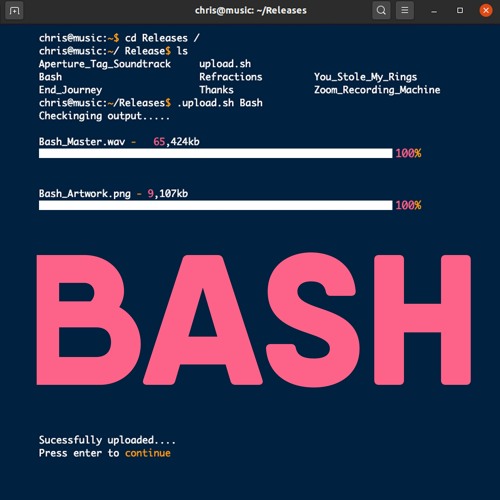Click the Bash_Artwork.png file name

(x=85, y=194)
